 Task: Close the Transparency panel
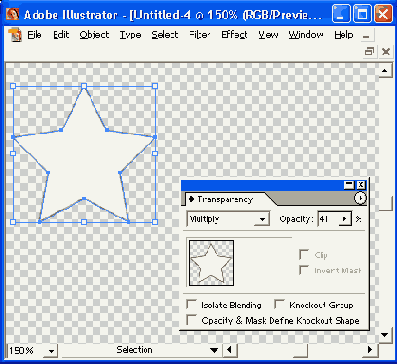[361, 185]
